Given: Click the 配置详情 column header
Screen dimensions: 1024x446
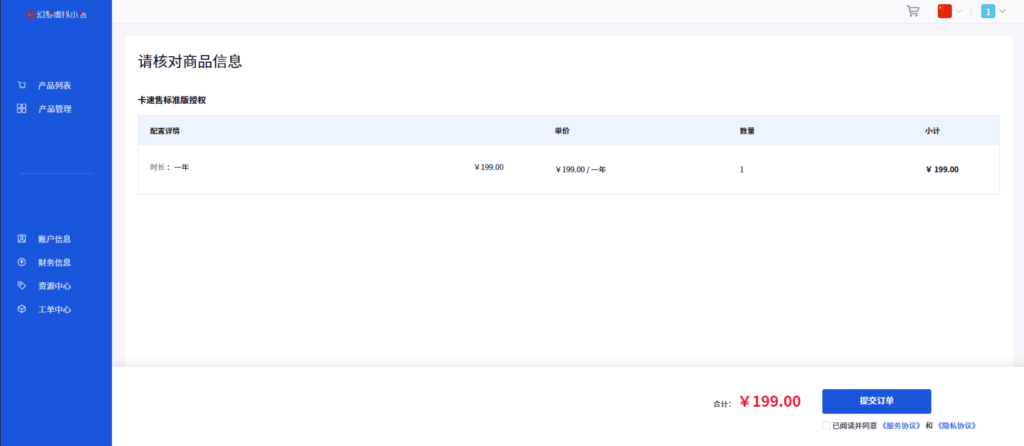Looking at the screenshot, I should tap(165, 131).
